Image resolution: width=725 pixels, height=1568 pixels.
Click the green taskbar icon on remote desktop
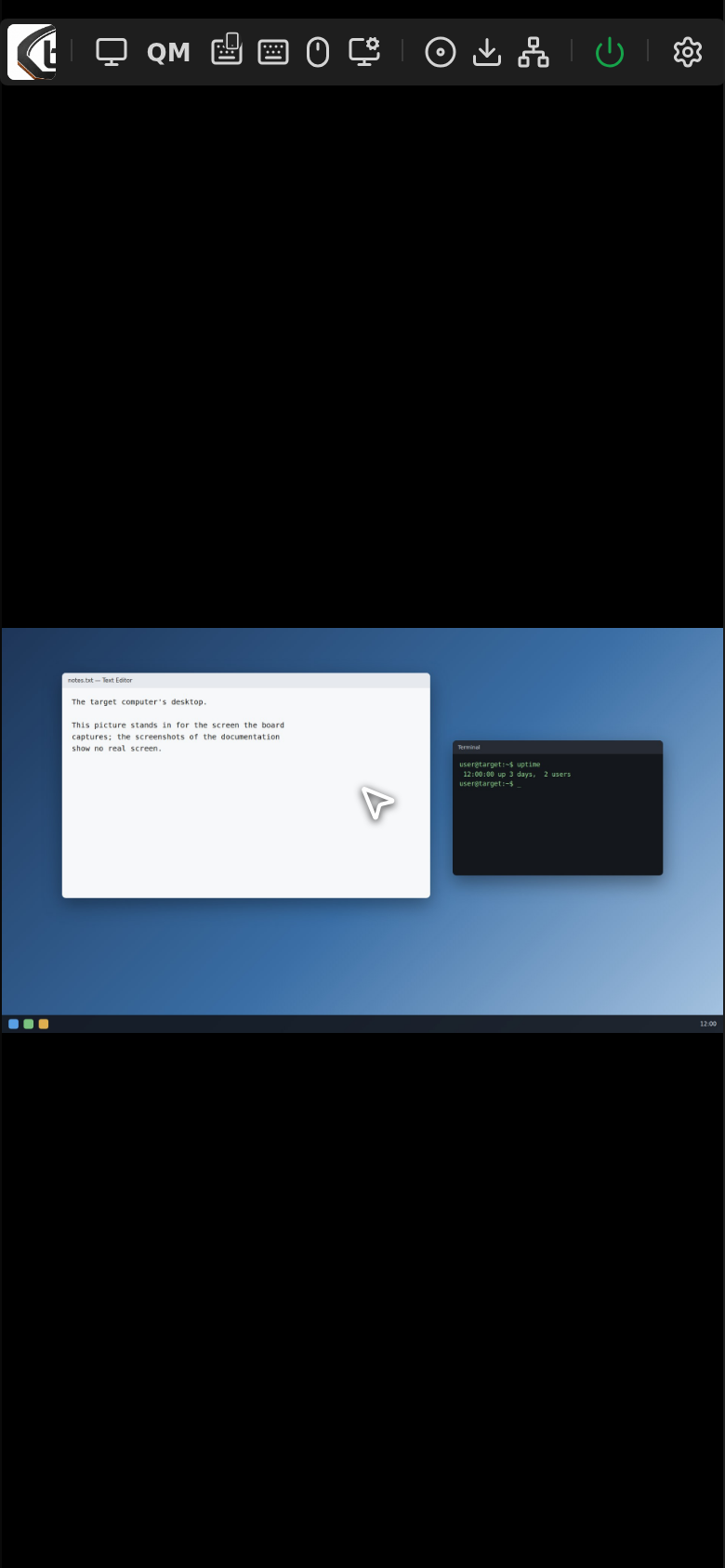click(x=29, y=1024)
